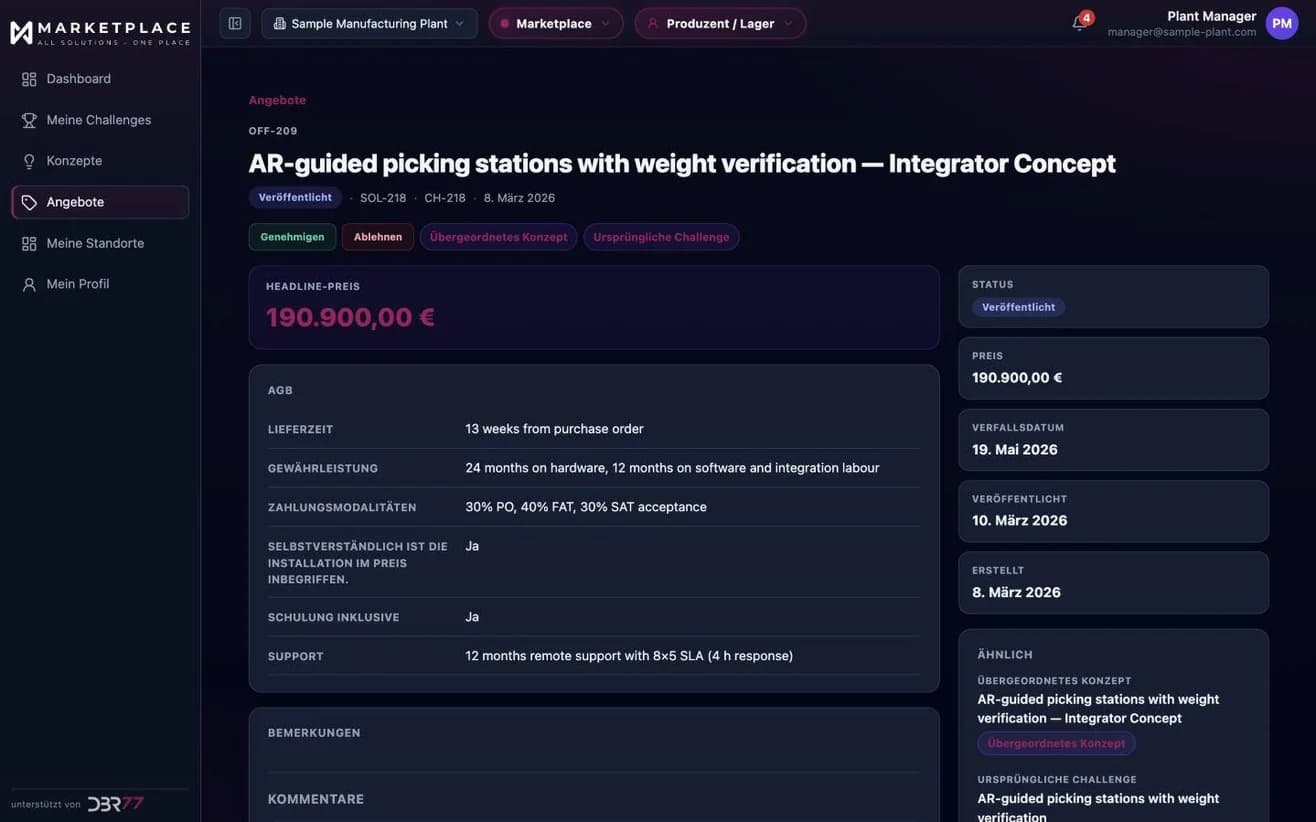1316x822 pixels.
Task: Click the Meine Challenges trophy icon
Action: coord(29,120)
